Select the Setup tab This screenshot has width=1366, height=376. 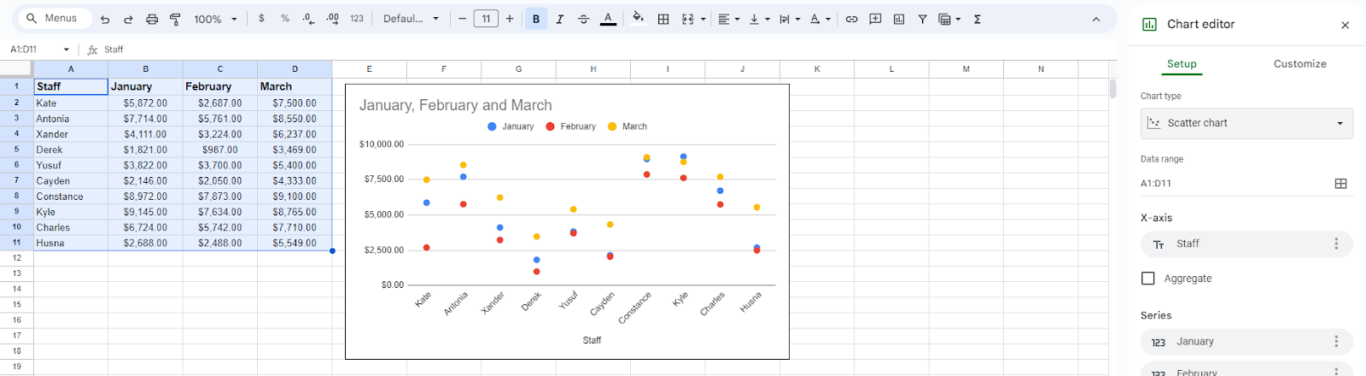(1181, 64)
